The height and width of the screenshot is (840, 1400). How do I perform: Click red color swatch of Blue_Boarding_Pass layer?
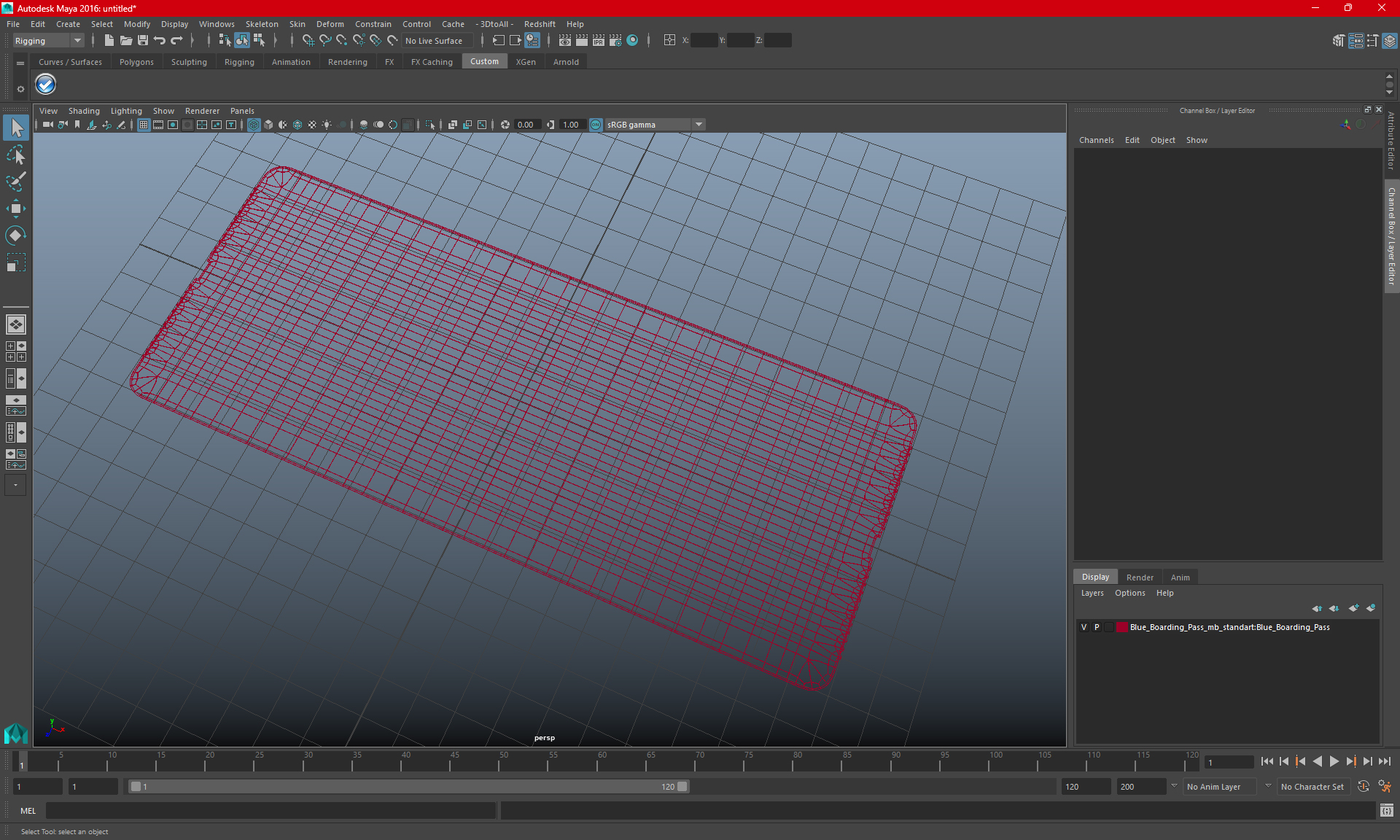pos(1122,627)
